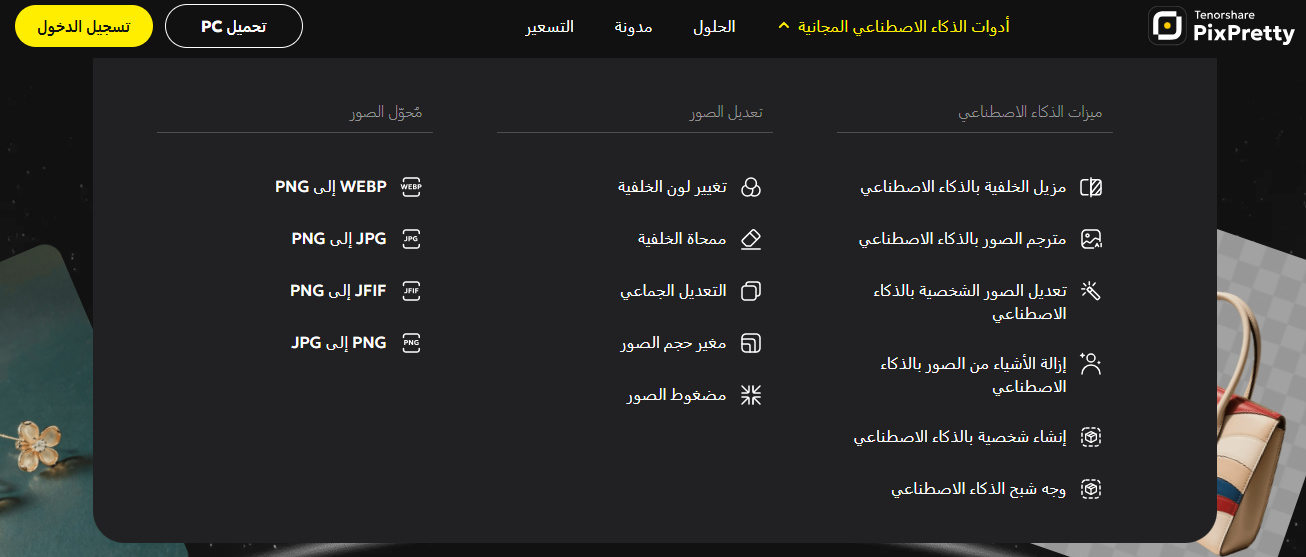This screenshot has width=1306, height=557.
Task: Click the background eraser icon
Action: click(x=750, y=239)
